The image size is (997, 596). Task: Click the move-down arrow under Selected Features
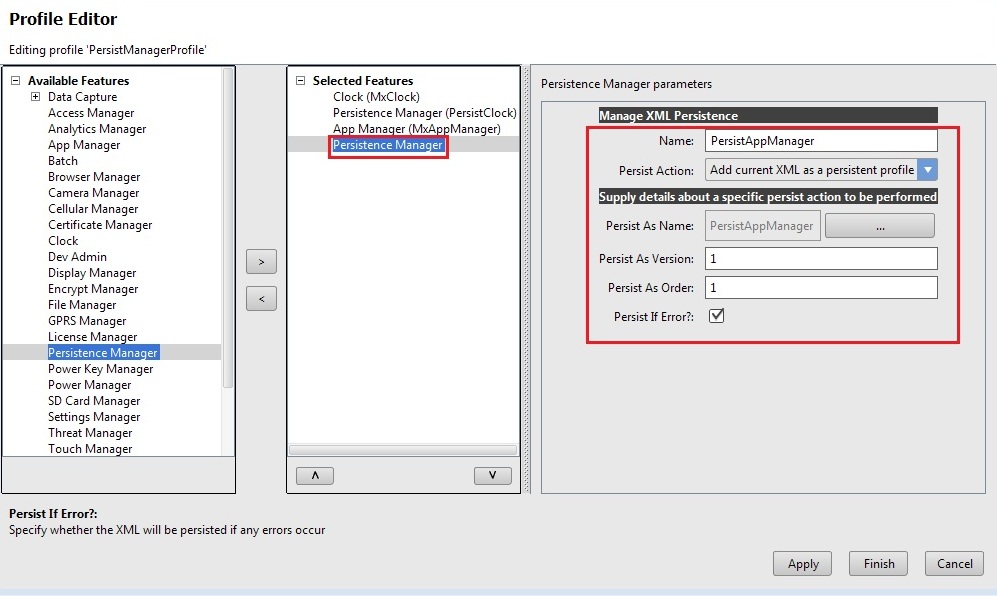click(x=492, y=476)
